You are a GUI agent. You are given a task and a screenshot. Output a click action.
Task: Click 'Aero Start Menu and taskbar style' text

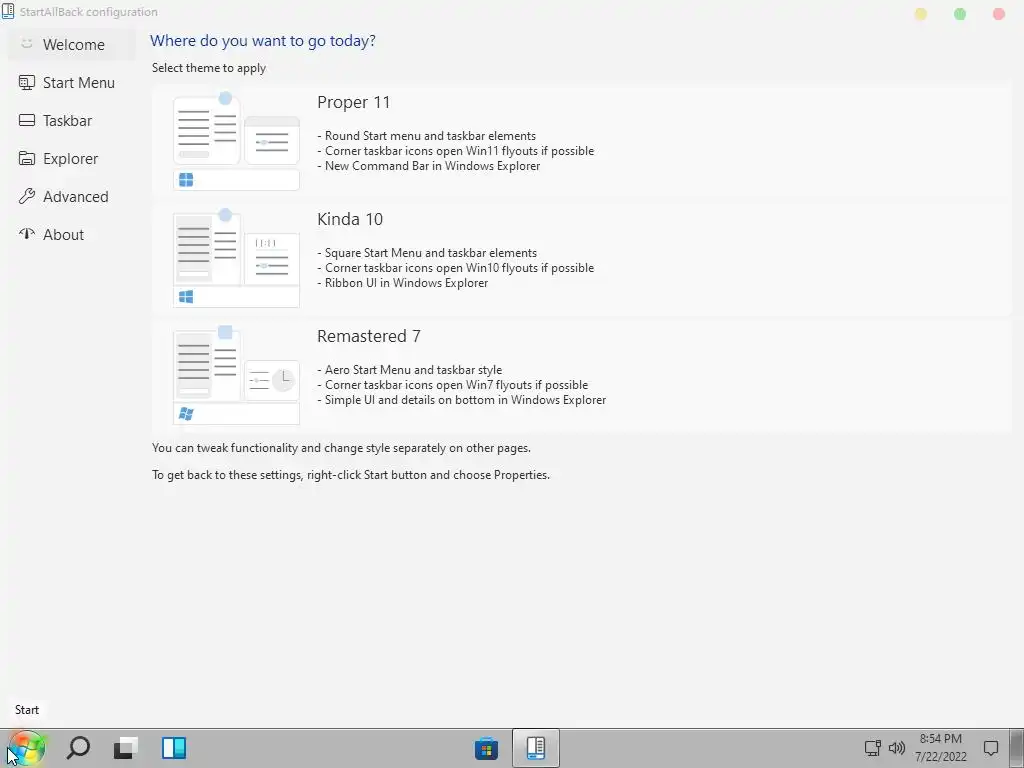[413, 370]
